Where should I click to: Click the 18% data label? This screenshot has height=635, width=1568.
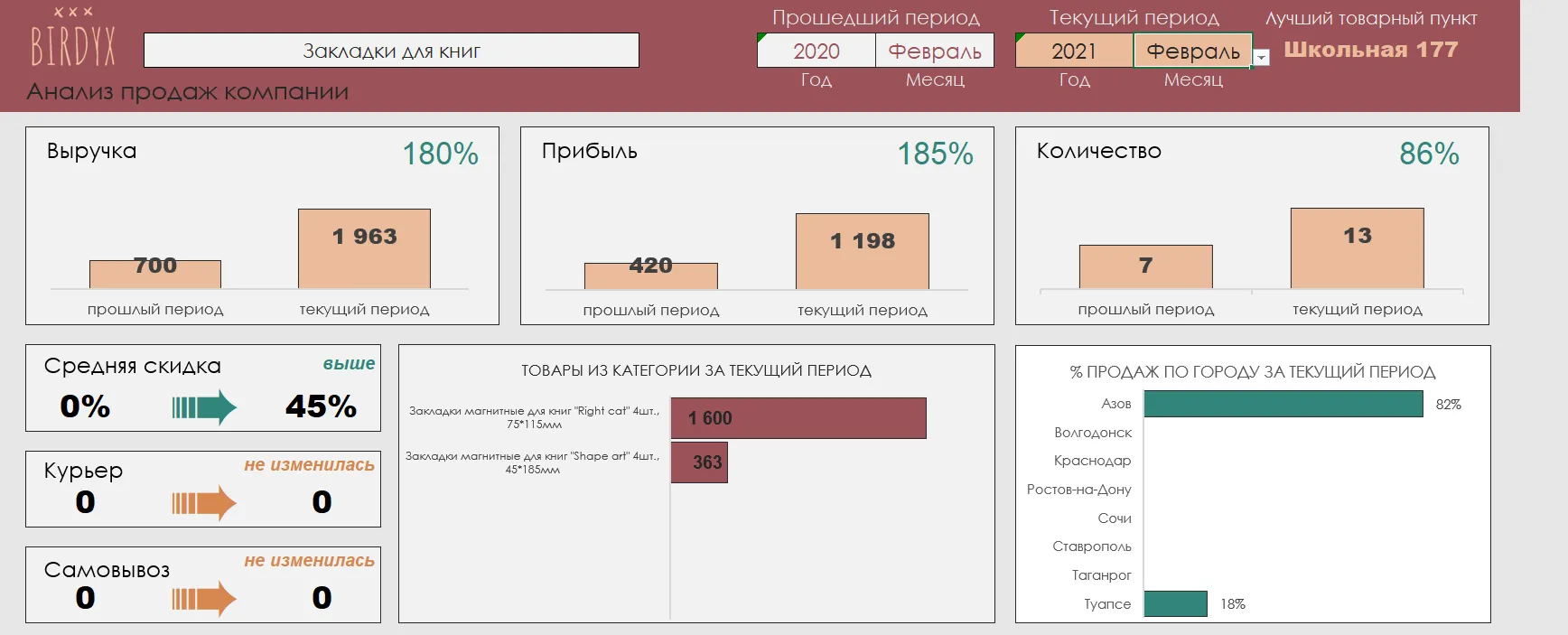(1233, 604)
